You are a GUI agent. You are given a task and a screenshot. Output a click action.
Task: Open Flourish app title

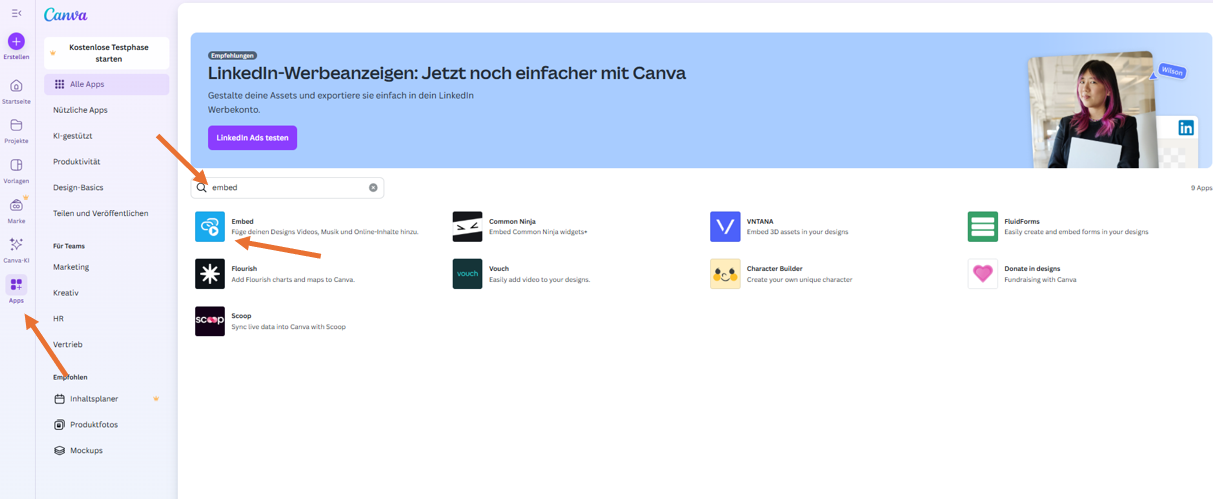click(244, 268)
